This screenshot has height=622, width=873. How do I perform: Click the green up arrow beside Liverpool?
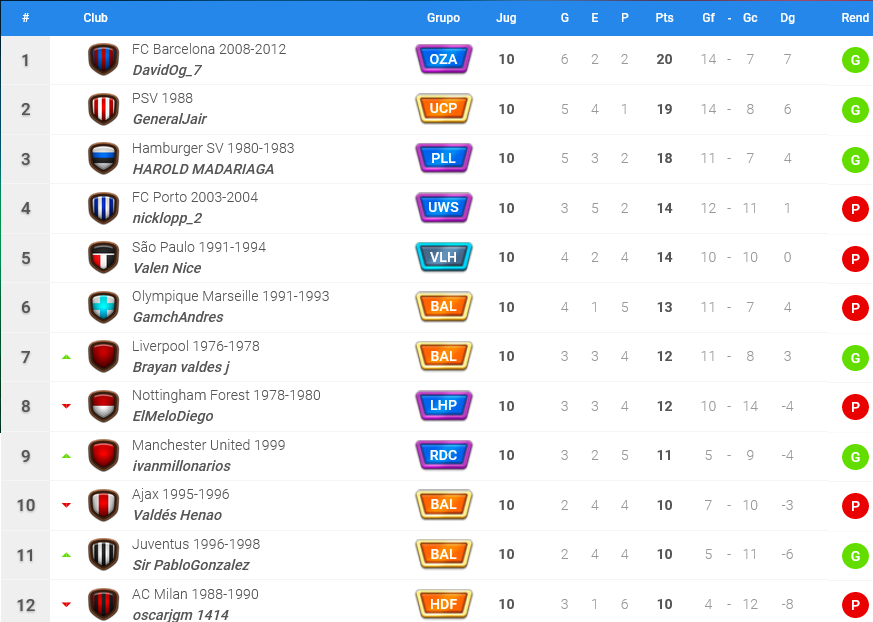66,357
